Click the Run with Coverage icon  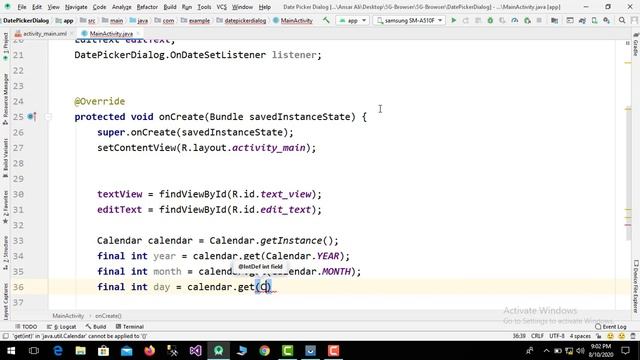coord(502,20)
